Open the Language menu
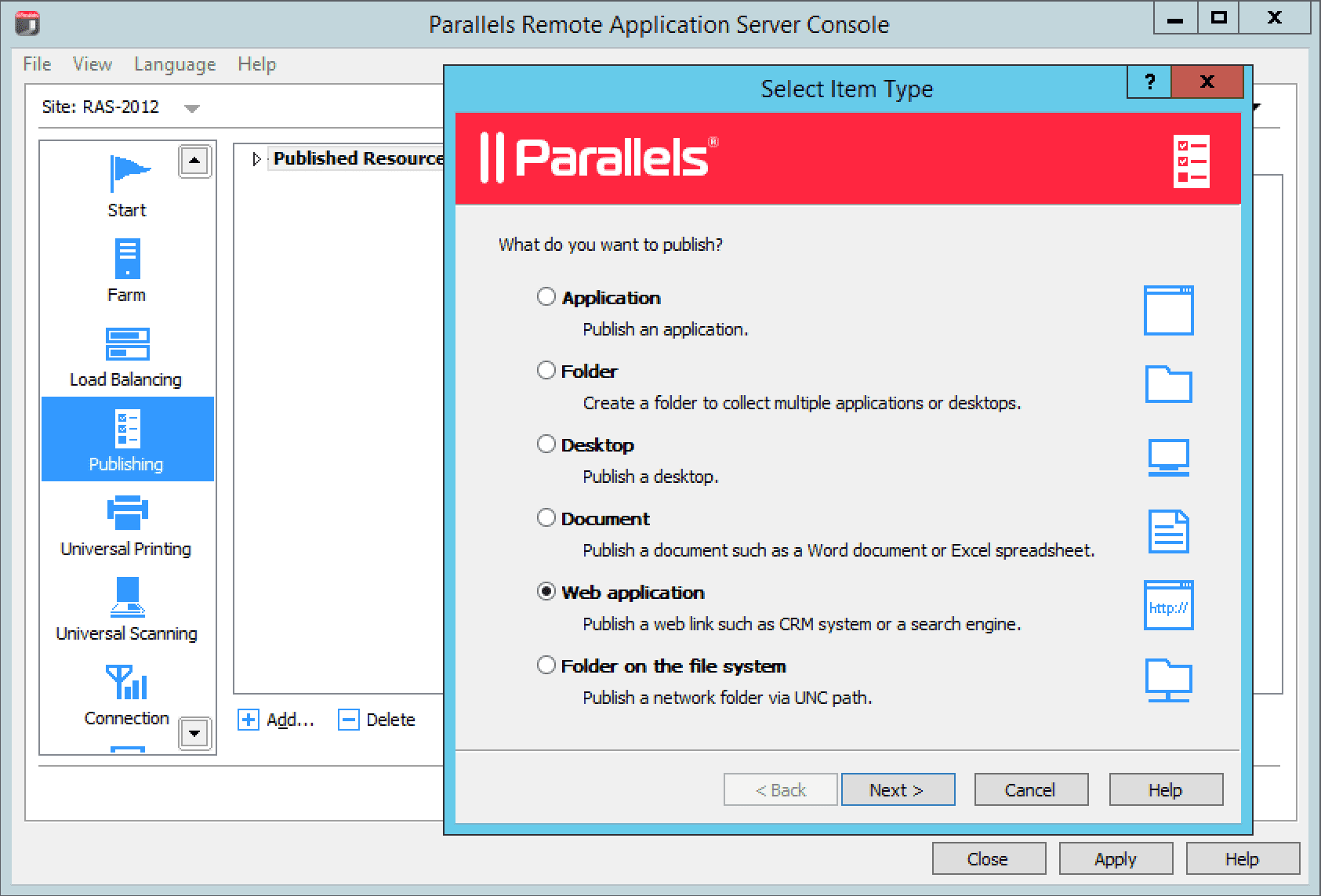 175,64
